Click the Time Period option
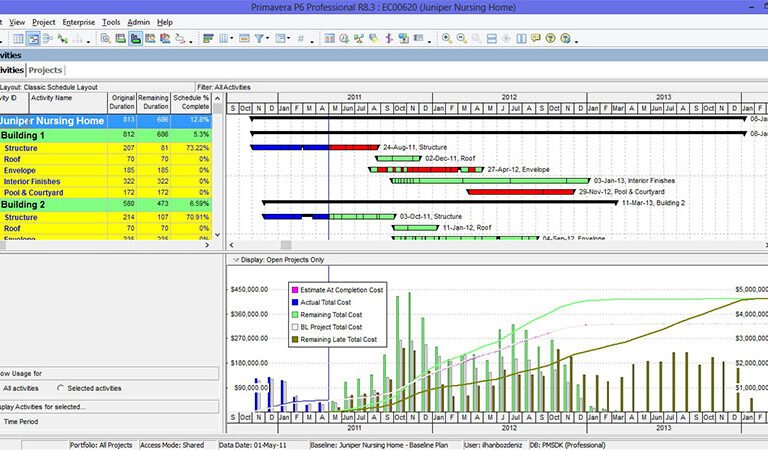 pos(21,421)
